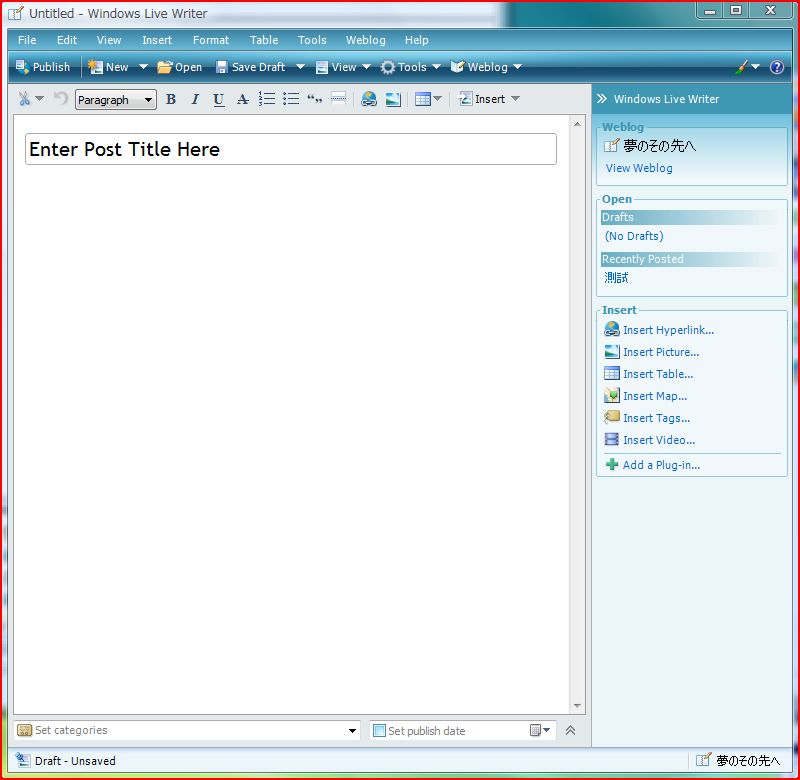Toggle bulleted list formatting
Image resolution: width=800 pixels, height=780 pixels.
click(291, 98)
